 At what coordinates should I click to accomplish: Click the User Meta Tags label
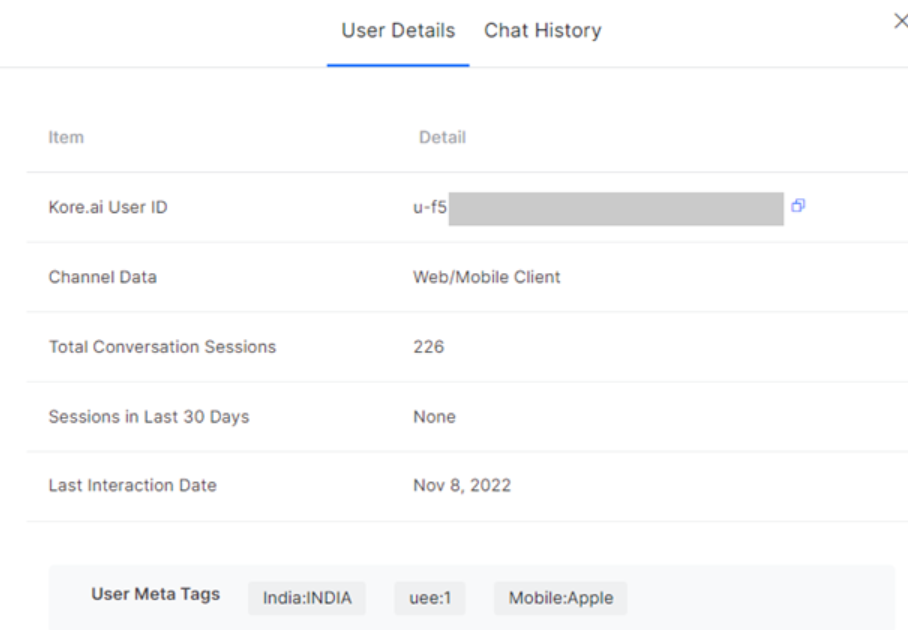pyautogui.click(x=155, y=594)
